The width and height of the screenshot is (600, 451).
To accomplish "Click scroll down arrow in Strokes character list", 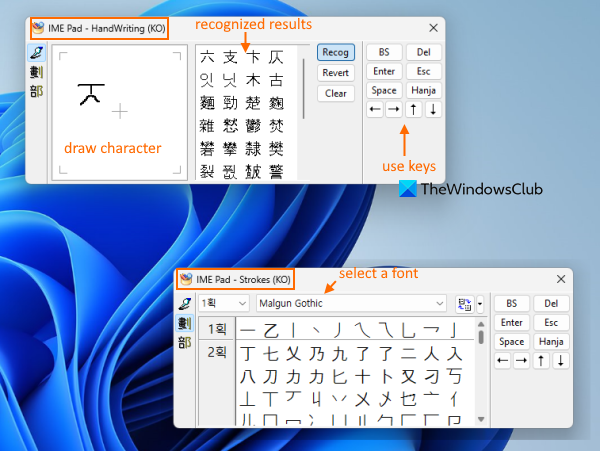I will (481, 420).
